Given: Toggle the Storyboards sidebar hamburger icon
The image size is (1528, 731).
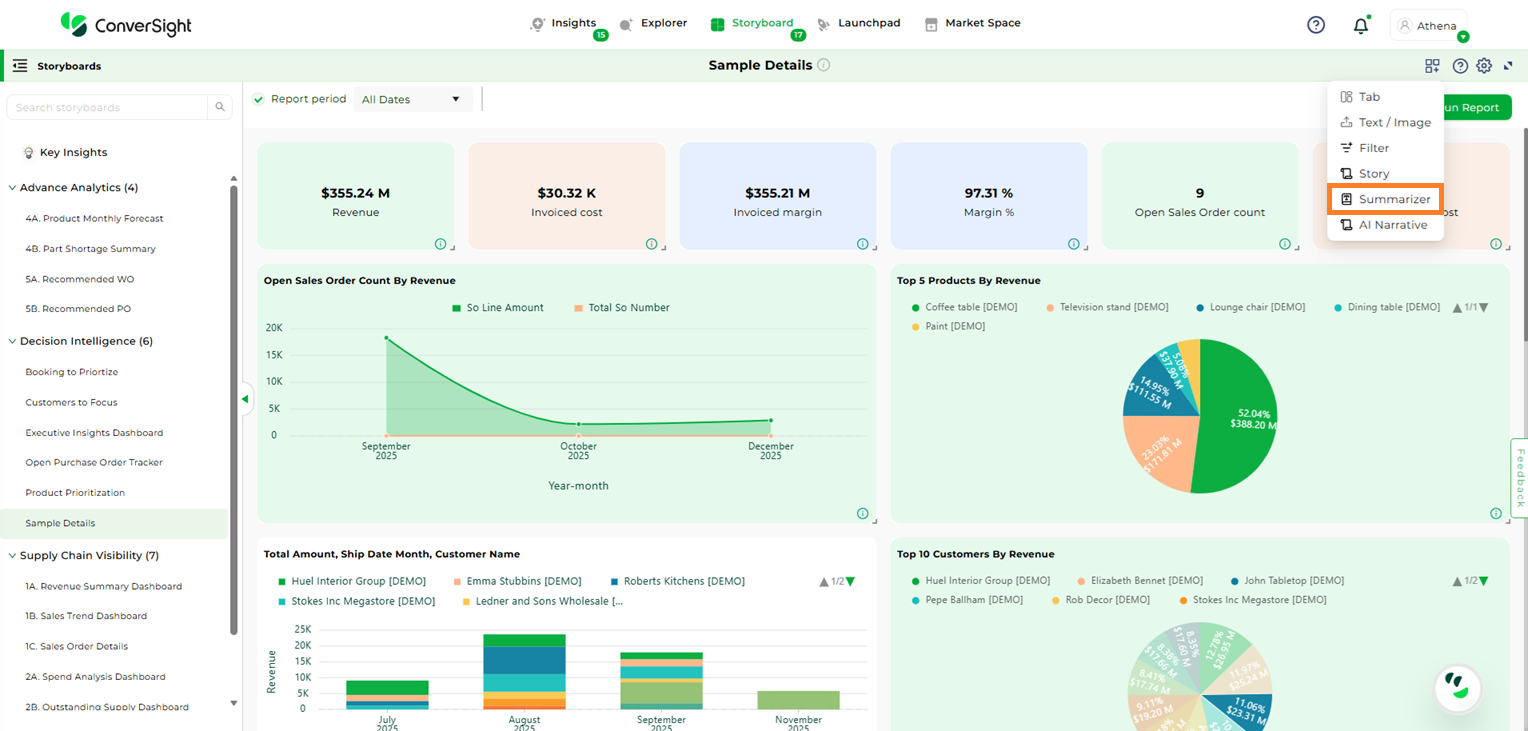Looking at the screenshot, I should (20, 66).
